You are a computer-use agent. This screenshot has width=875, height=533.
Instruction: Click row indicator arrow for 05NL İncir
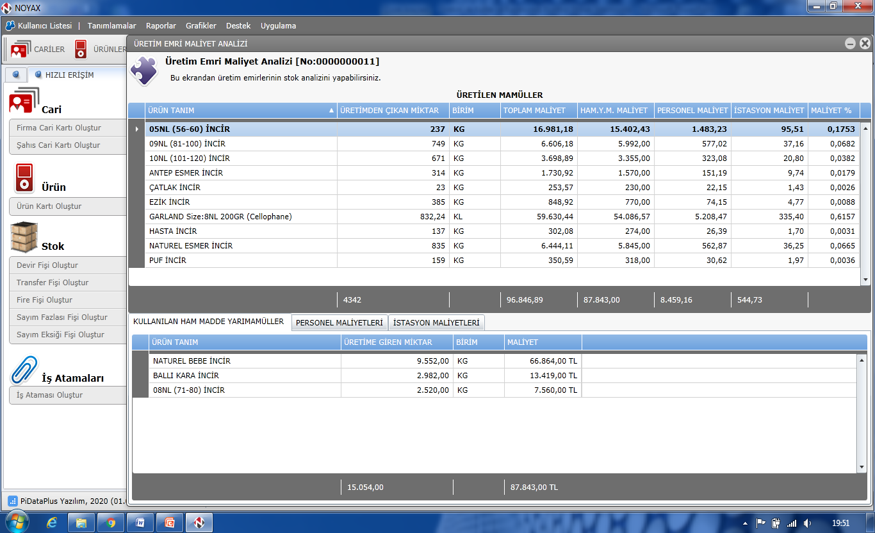coord(137,129)
